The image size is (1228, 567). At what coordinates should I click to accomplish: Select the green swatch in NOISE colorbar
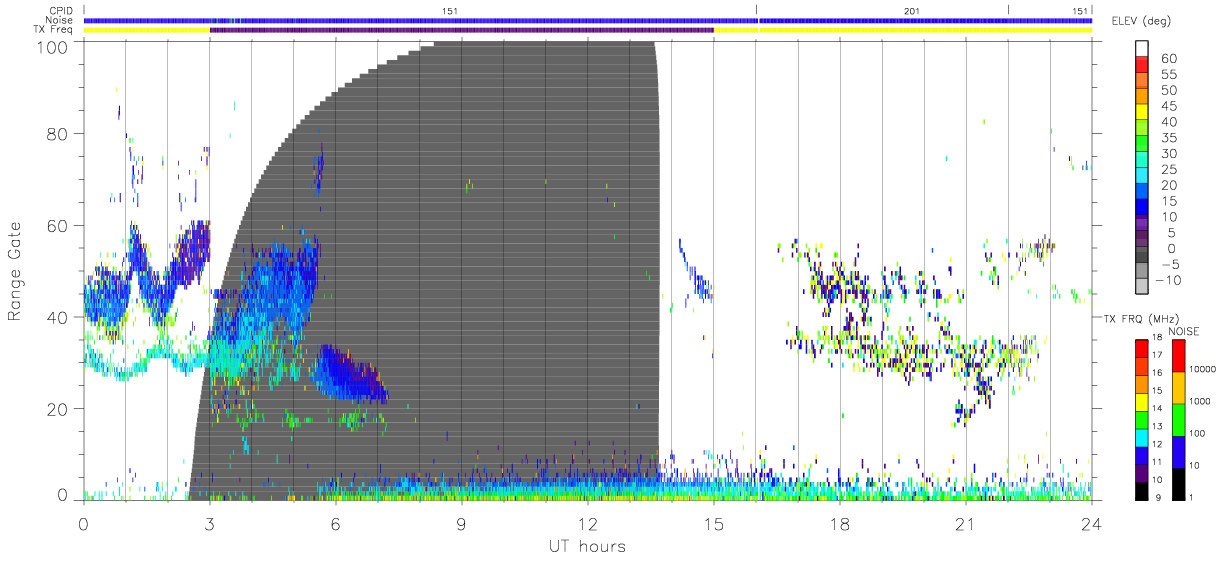[1177, 420]
